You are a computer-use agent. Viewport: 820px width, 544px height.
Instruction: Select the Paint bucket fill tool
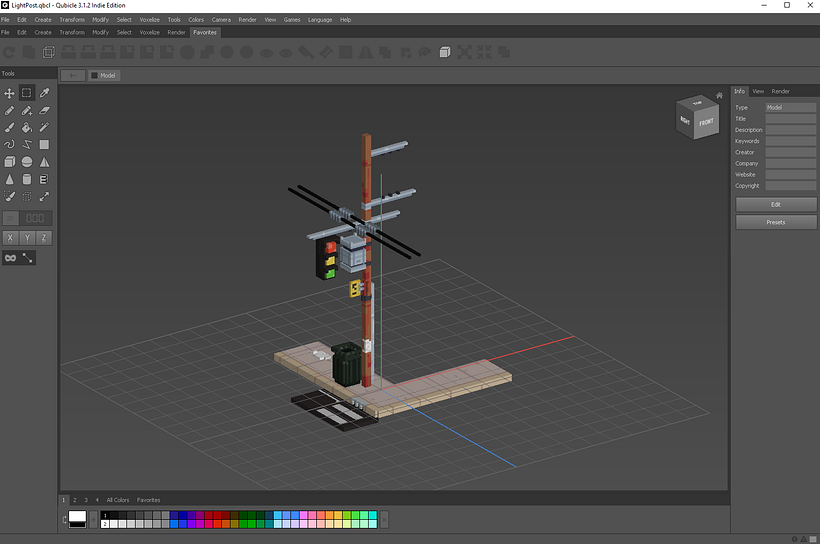click(x=27, y=128)
